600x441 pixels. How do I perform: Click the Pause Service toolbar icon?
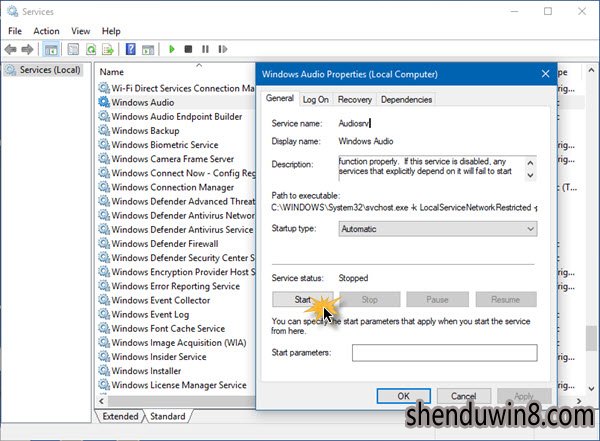[x=205, y=49]
